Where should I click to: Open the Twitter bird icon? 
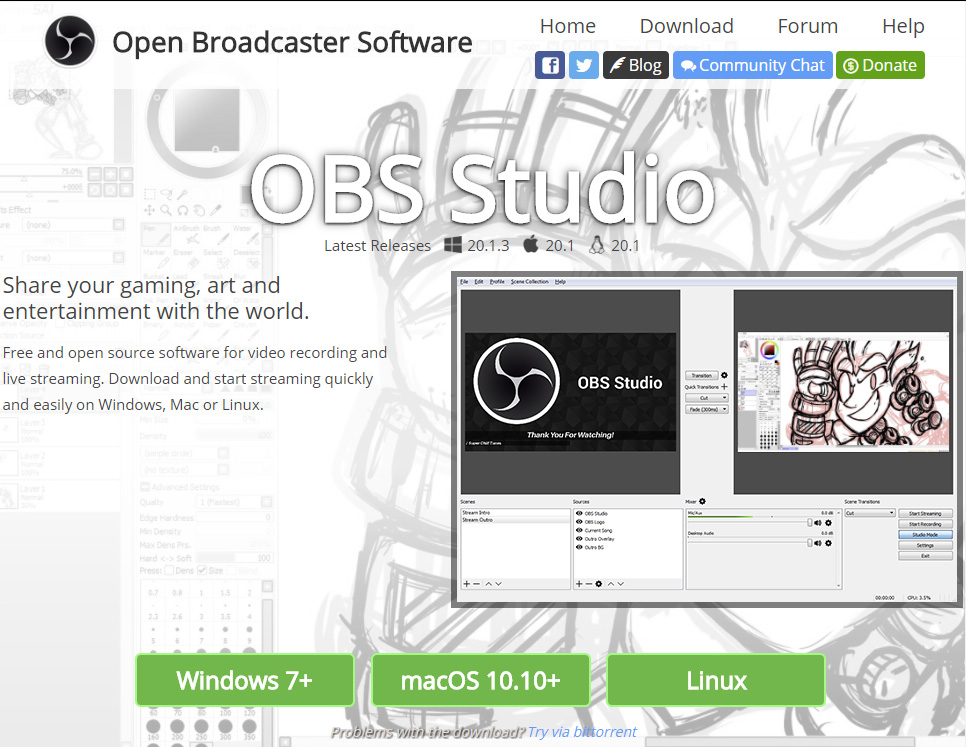click(x=583, y=65)
